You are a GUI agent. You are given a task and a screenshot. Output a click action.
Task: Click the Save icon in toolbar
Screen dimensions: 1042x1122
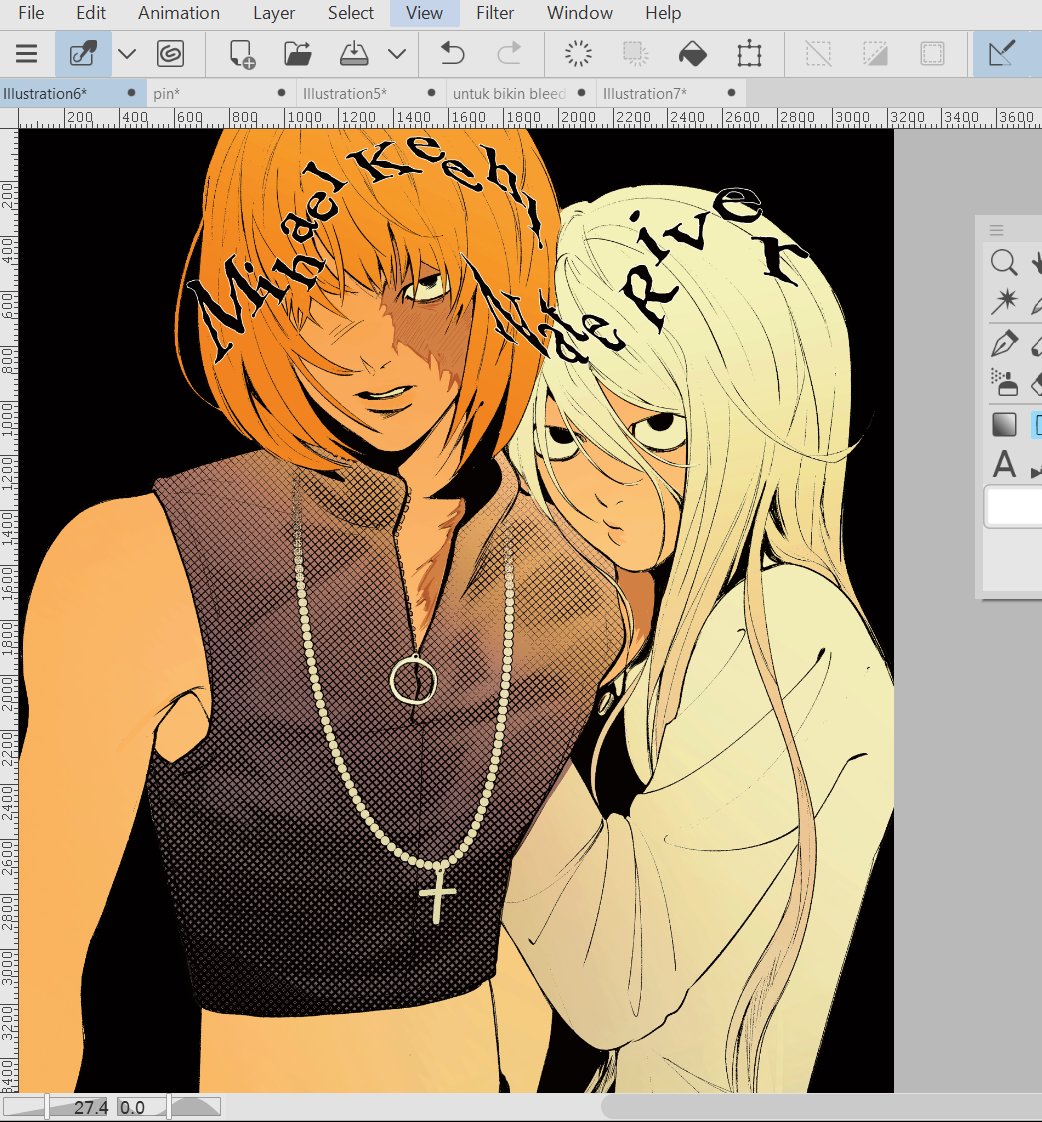pyautogui.click(x=354, y=54)
